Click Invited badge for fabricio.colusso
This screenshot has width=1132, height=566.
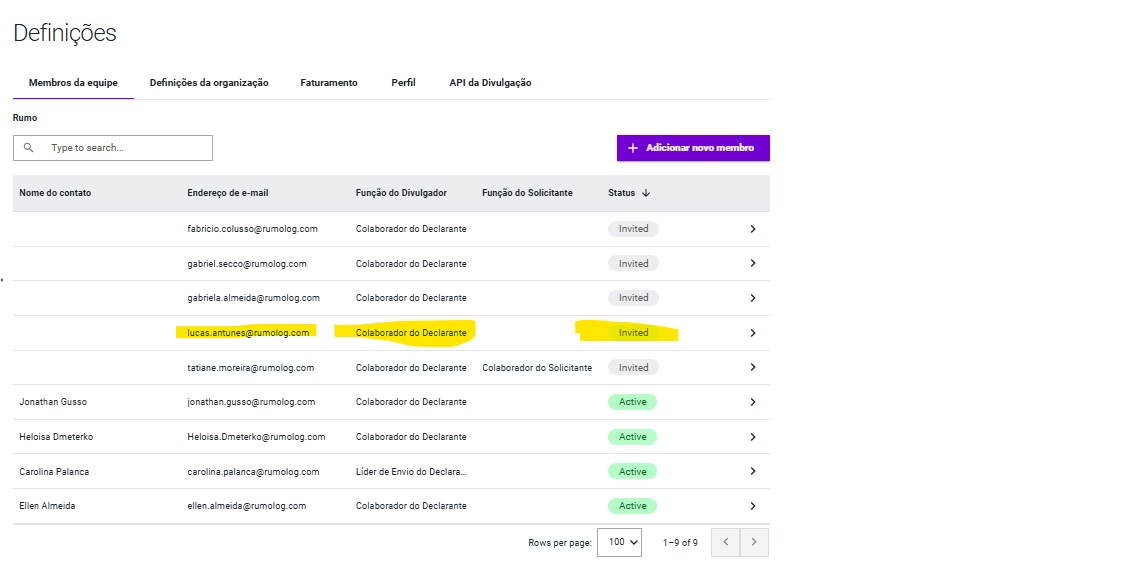(633, 229)
